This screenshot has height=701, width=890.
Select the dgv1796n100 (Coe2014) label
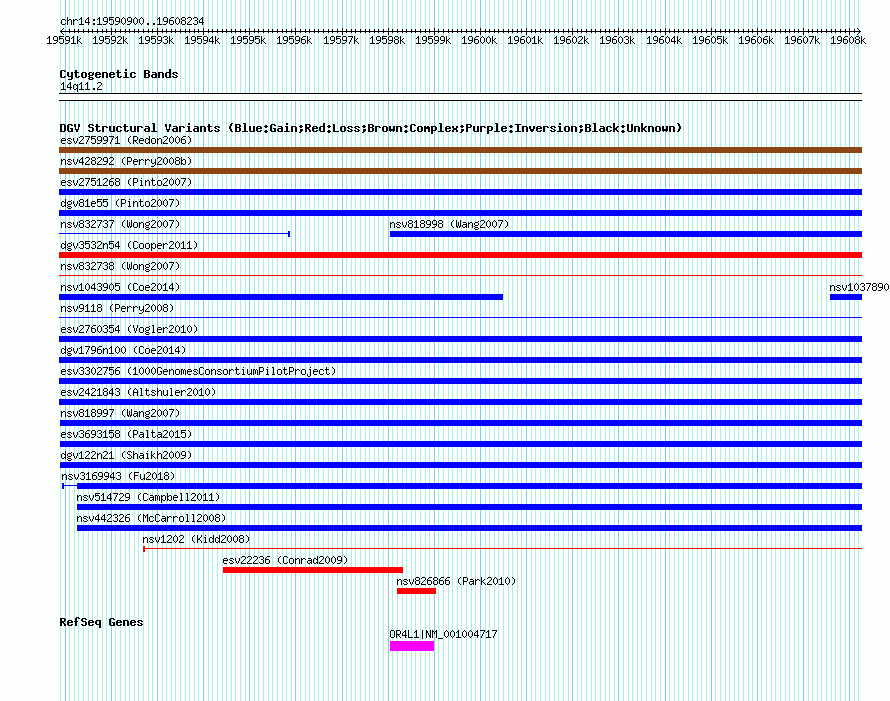123,350
